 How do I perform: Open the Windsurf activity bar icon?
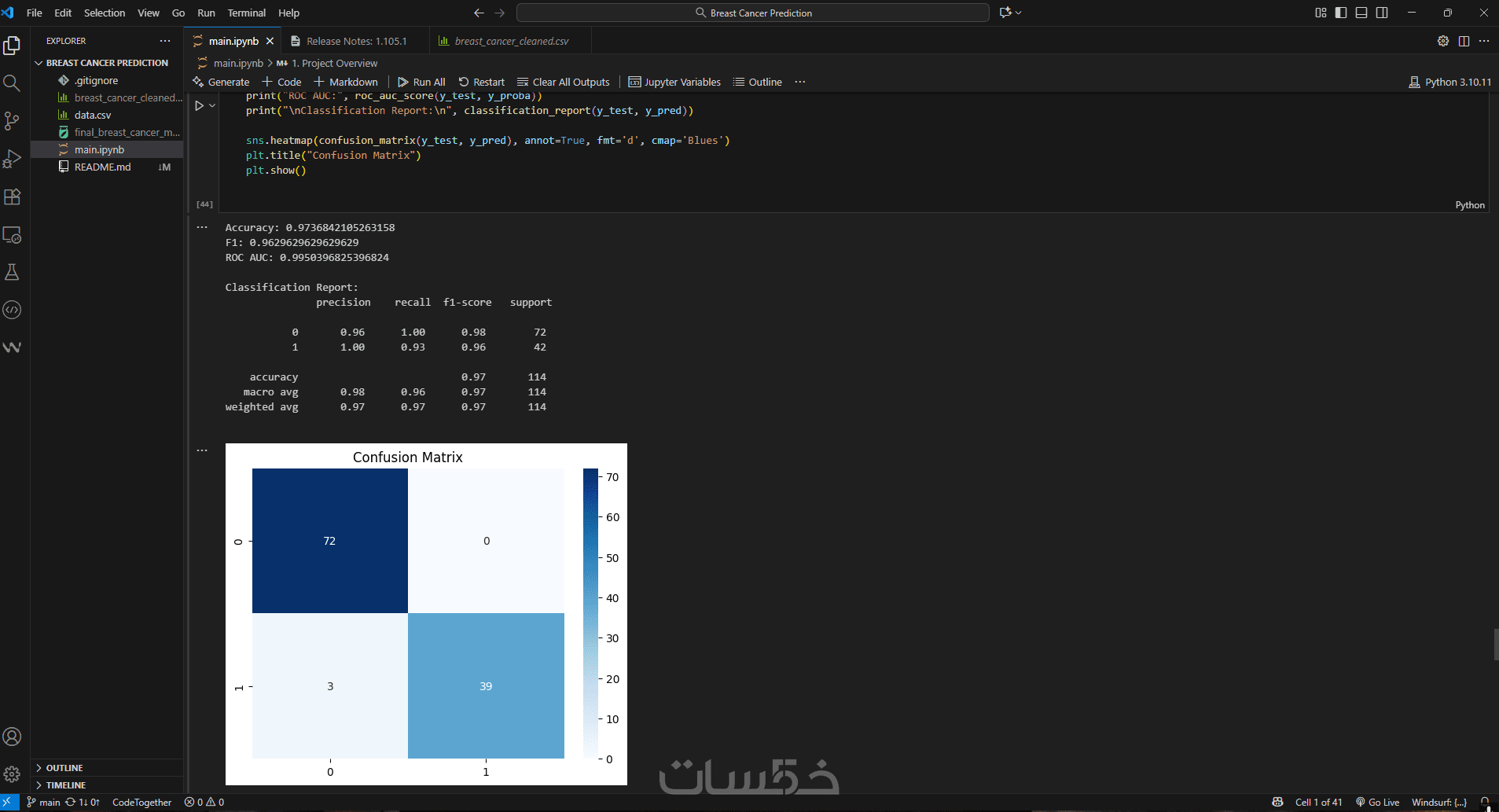click(12, 347)
